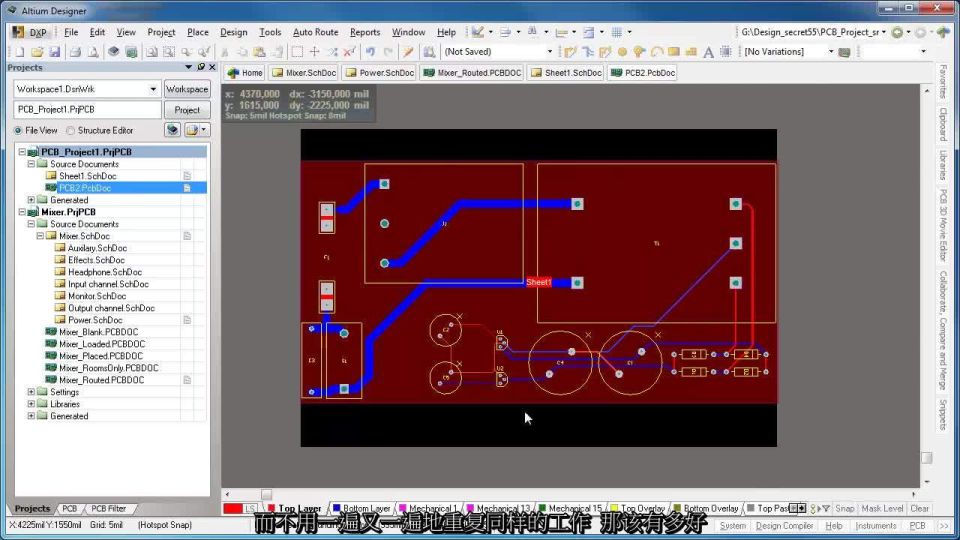The height and width of the screenshot is (540, 960).
Task: Redo the last undone action
Action: 388,52
